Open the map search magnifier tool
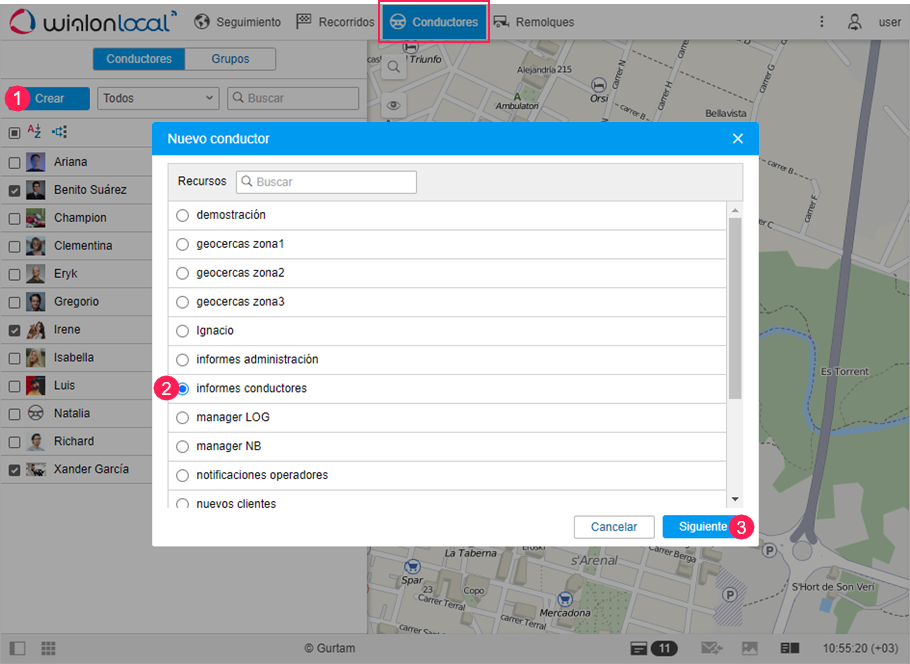910x664 pixels. click(394, 67)
